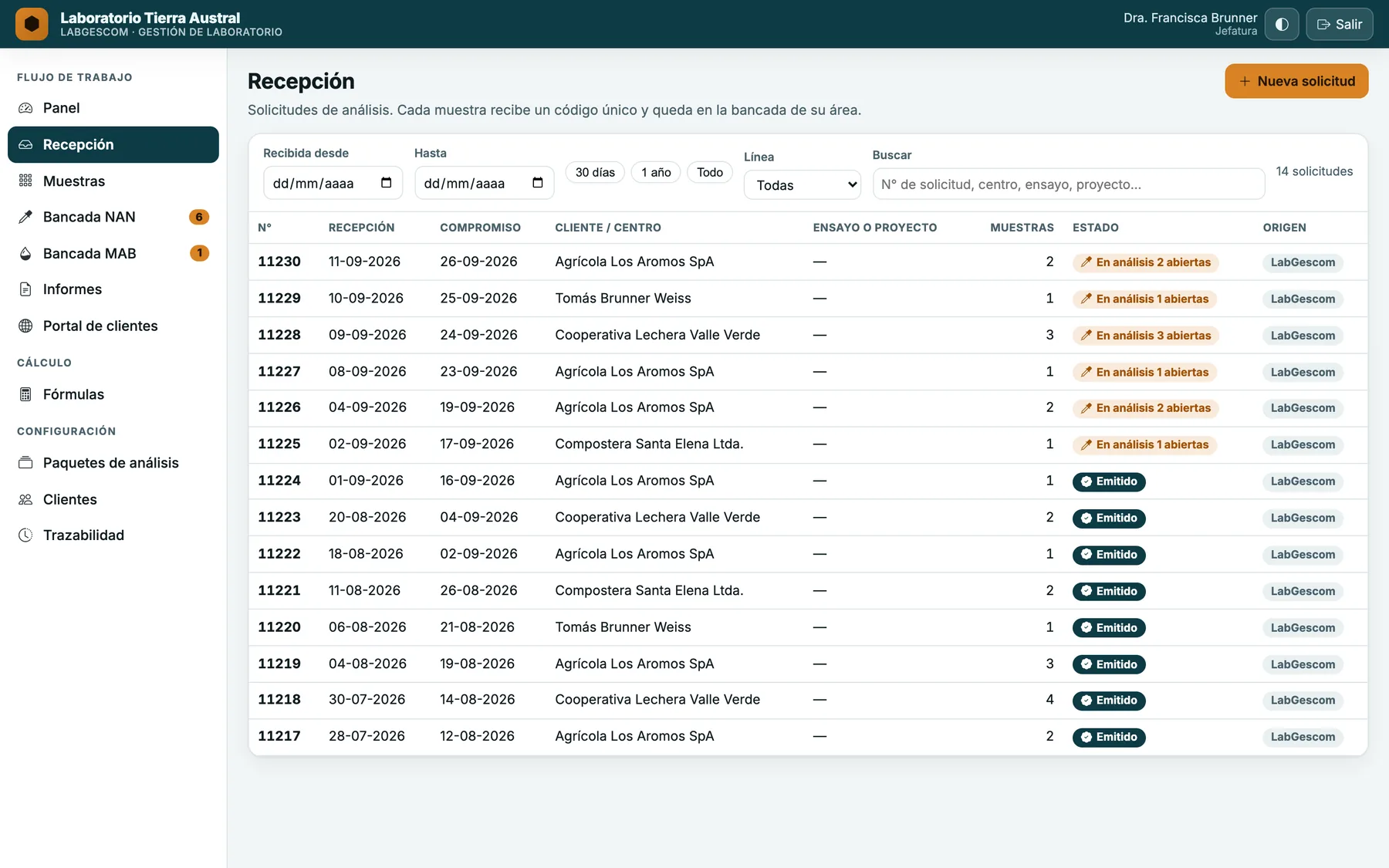
Task: Open the Muestras menu item
Action: pyautogui.click(x=113, y=181)
